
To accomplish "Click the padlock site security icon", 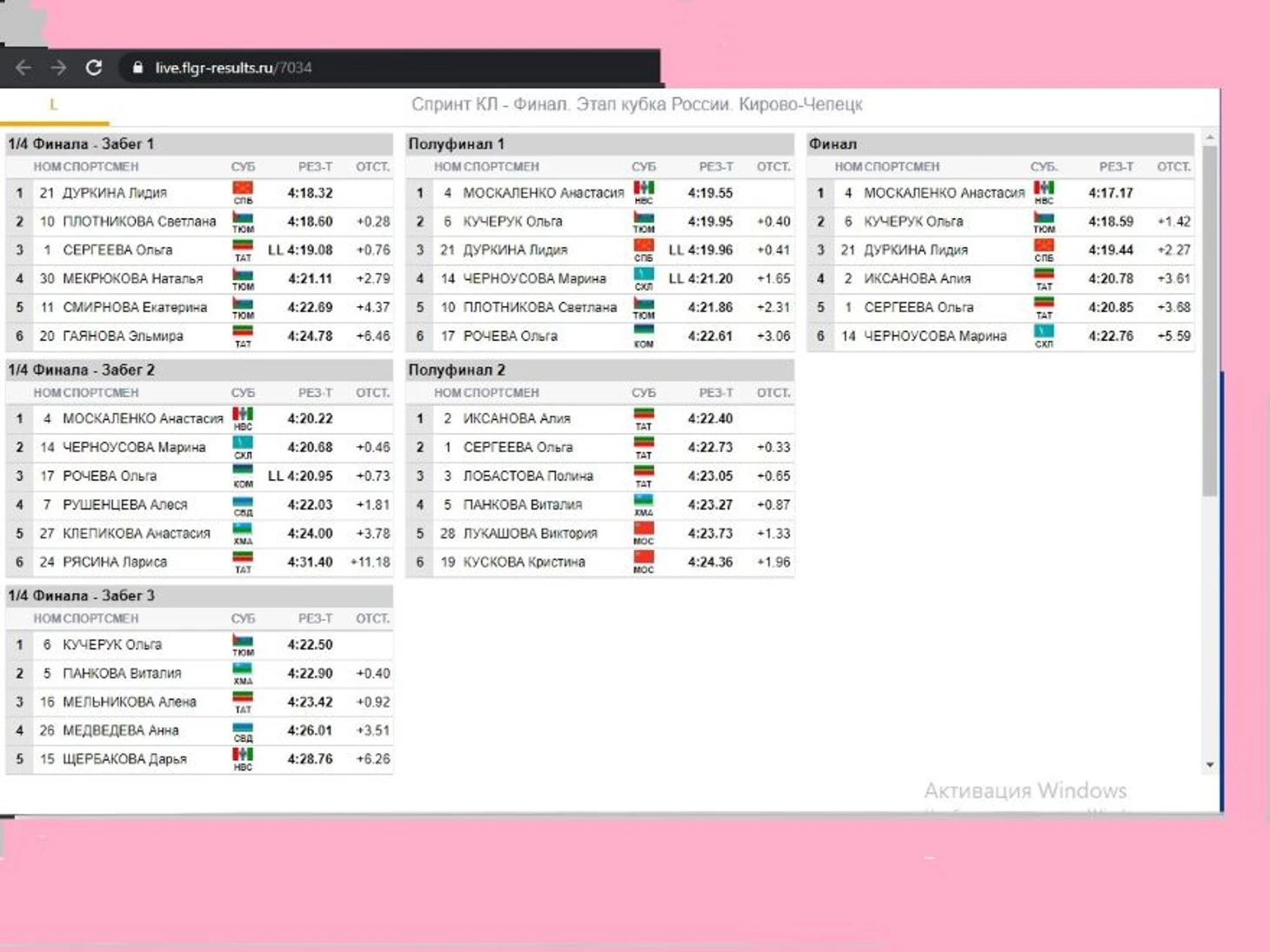I will [137, 68].
